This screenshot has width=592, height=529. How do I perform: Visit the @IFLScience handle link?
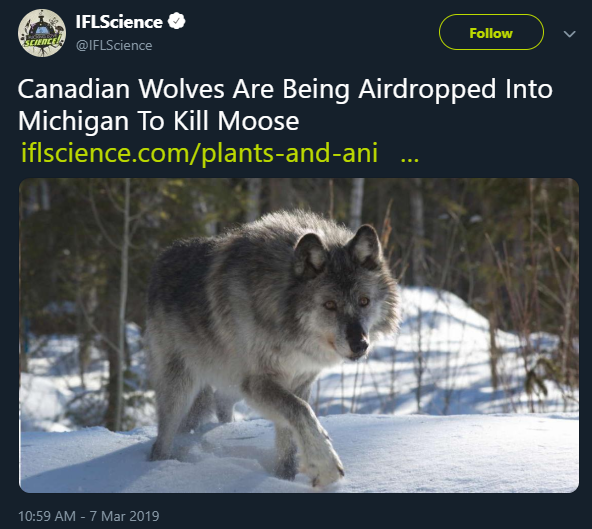114,45
